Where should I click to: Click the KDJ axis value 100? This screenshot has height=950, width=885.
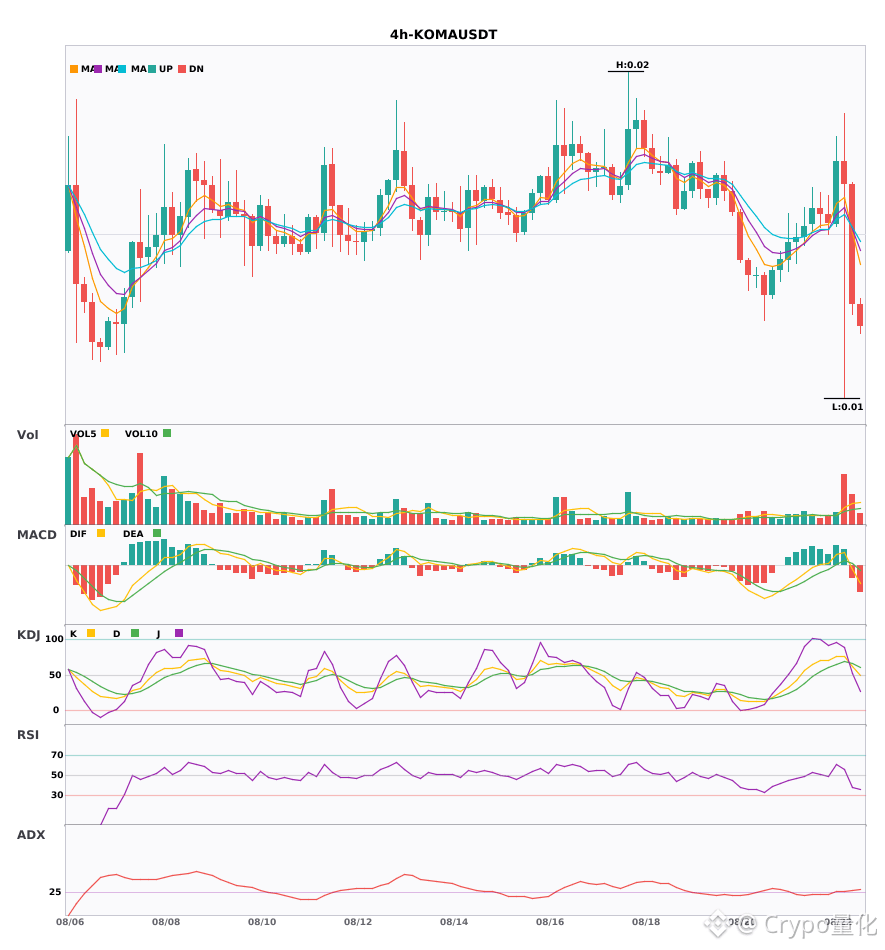click(x=54, y=639)
